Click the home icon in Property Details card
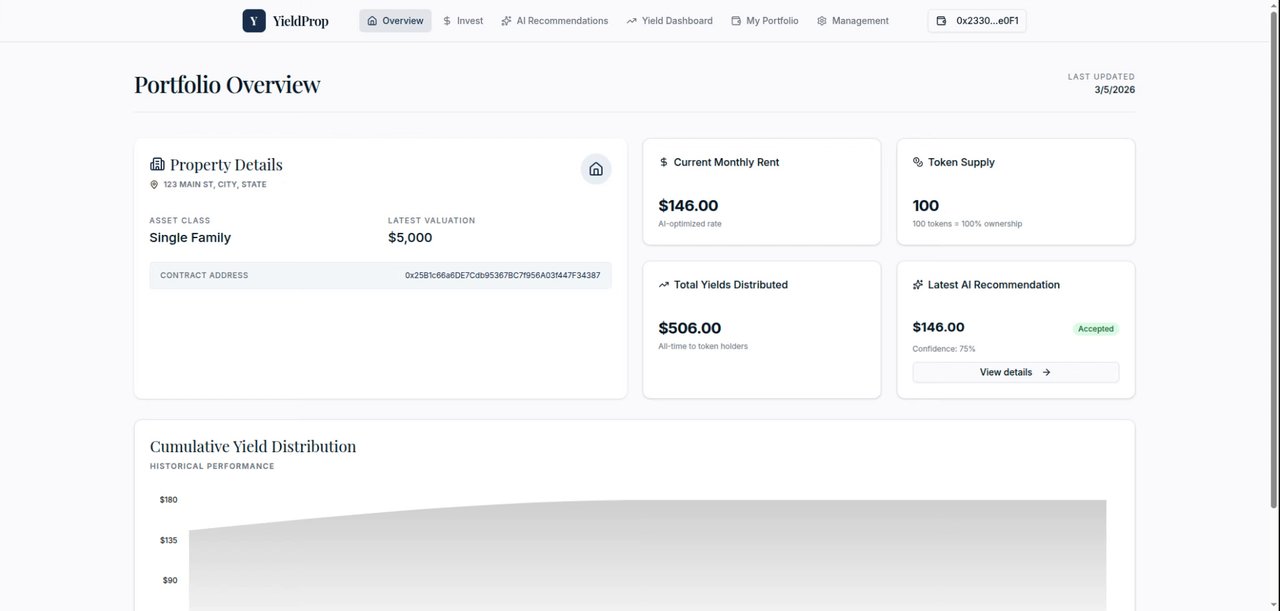1280x611 pixels. [596, 169]
